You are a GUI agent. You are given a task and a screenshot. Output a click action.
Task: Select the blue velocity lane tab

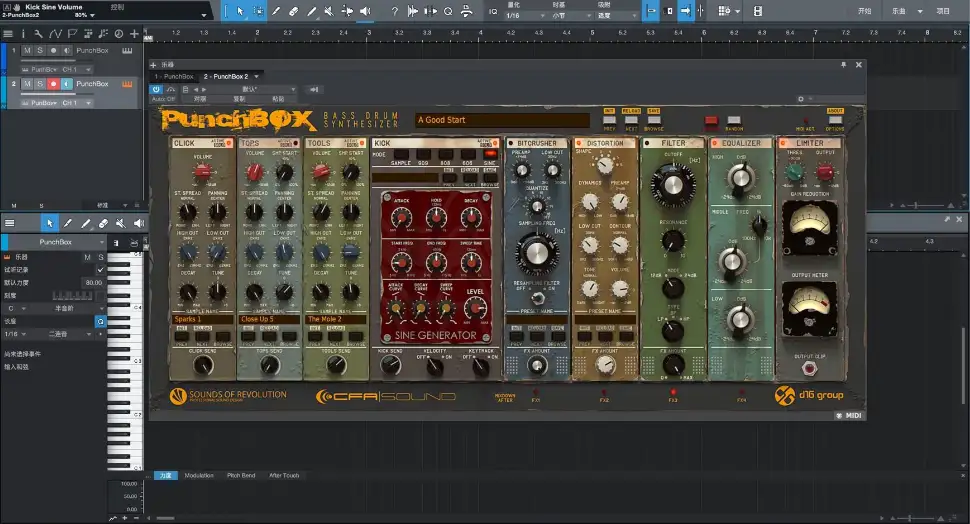tap(166, 476)
